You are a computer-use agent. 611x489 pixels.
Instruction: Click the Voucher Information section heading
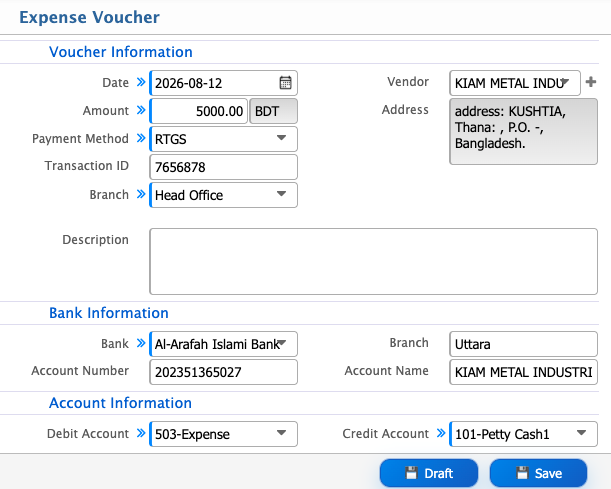click(x=121, y=52)
